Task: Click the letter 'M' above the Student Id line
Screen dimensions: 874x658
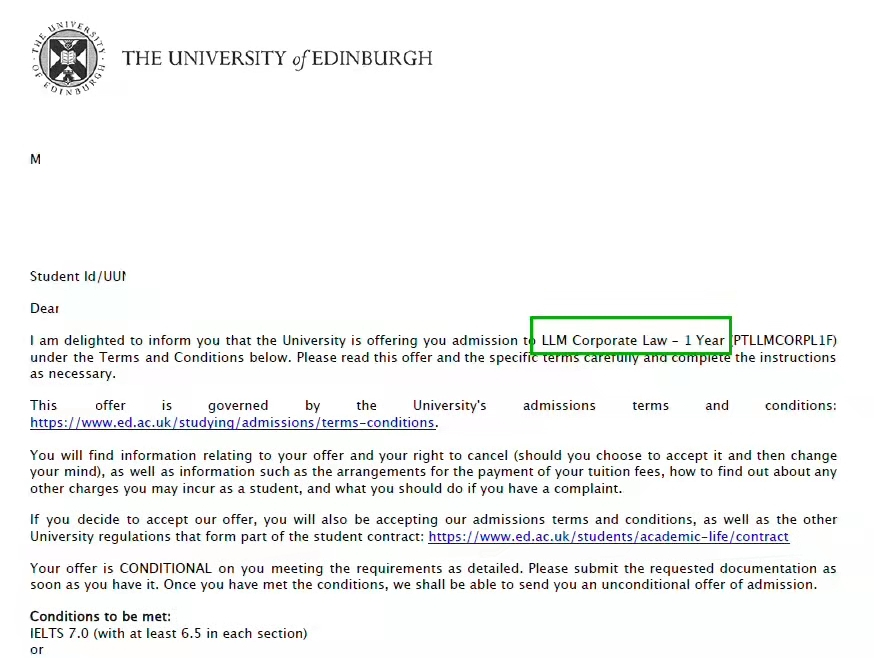Action: (x=36, y=159)
